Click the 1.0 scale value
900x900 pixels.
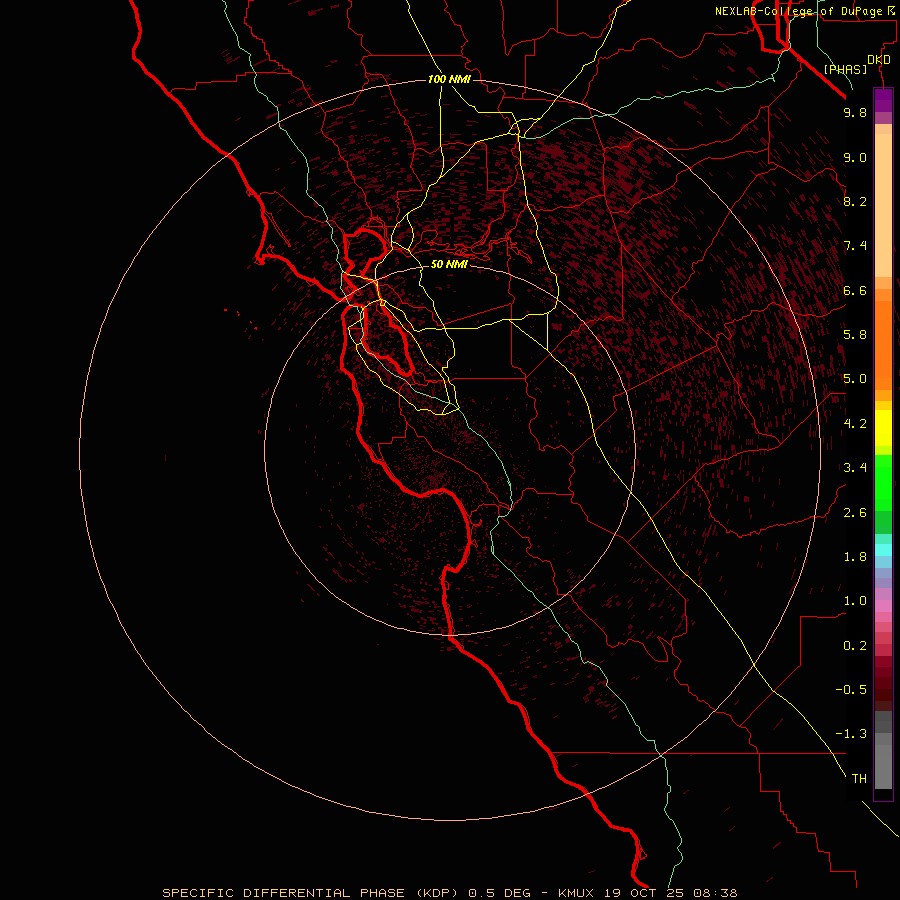(x=855, y=601)
